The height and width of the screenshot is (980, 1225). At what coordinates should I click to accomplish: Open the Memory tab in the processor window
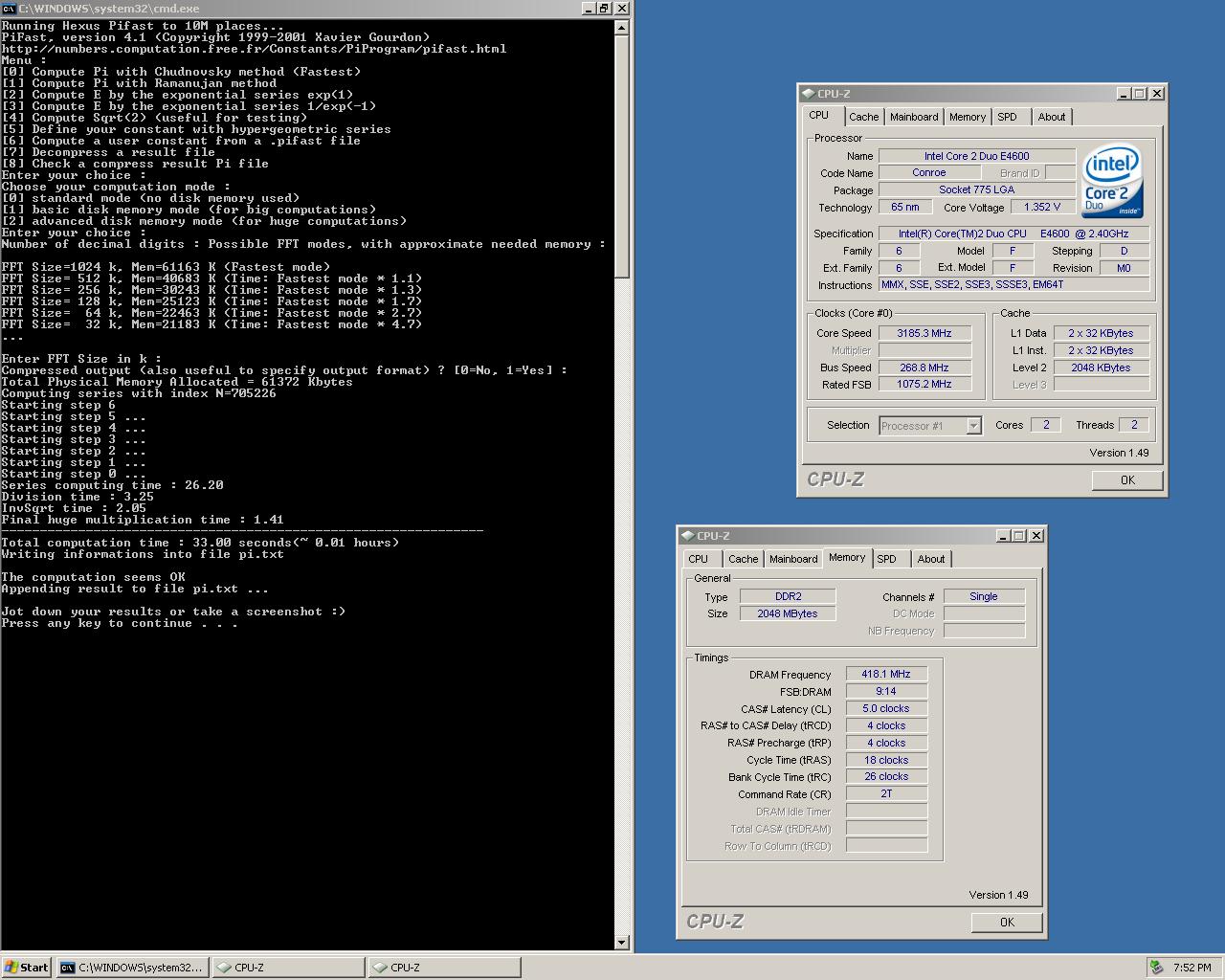(968, 117)
